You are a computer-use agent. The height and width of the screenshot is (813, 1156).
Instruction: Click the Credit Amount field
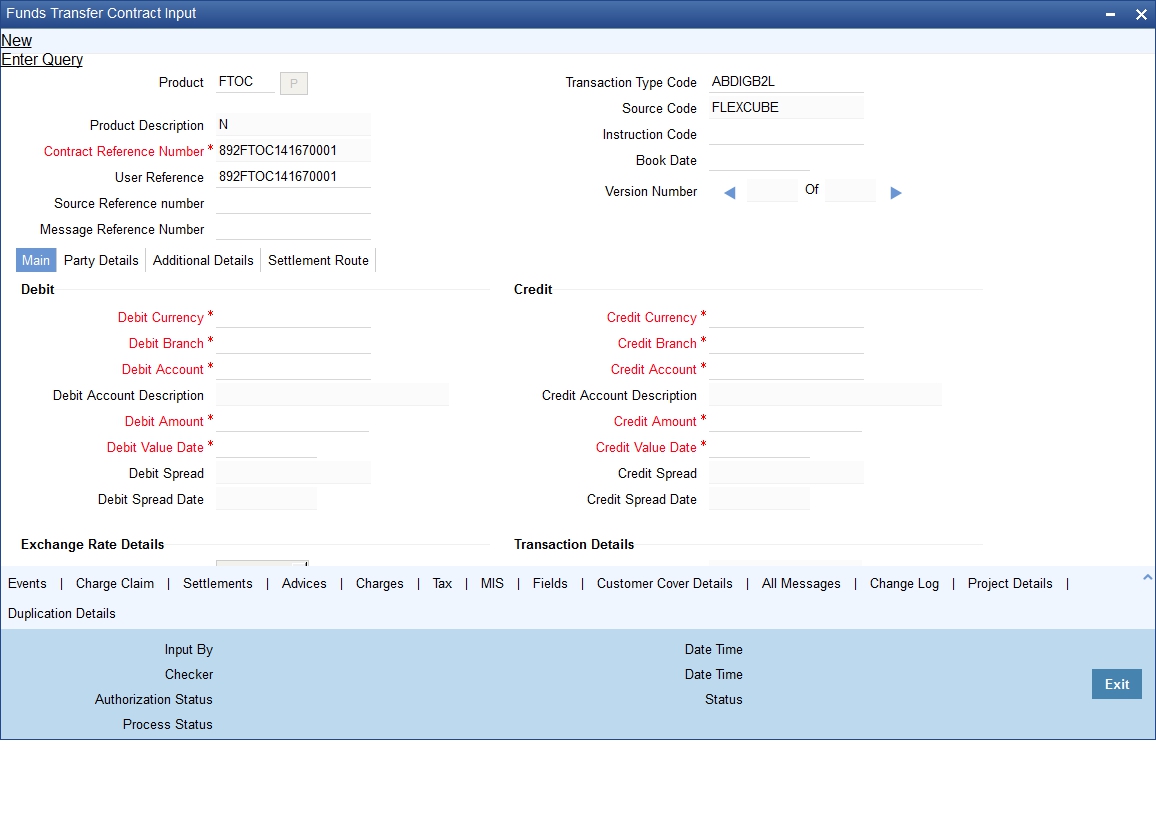pyautogui.click(x=784, y=421)
